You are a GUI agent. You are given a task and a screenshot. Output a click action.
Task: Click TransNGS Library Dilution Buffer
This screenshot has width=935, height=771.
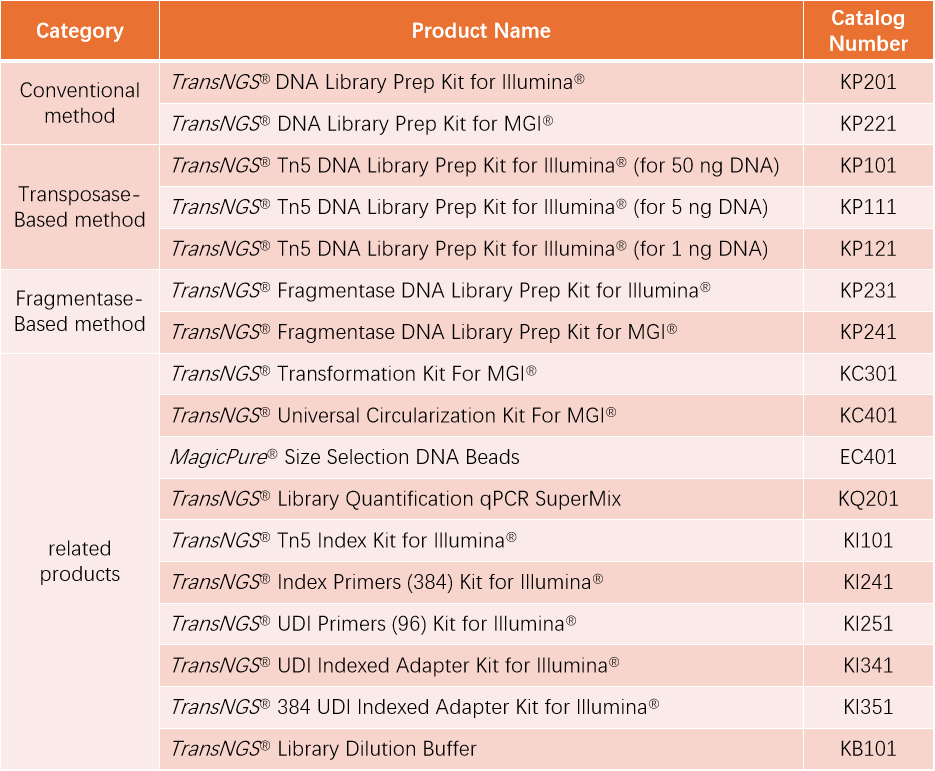point(324,749)
